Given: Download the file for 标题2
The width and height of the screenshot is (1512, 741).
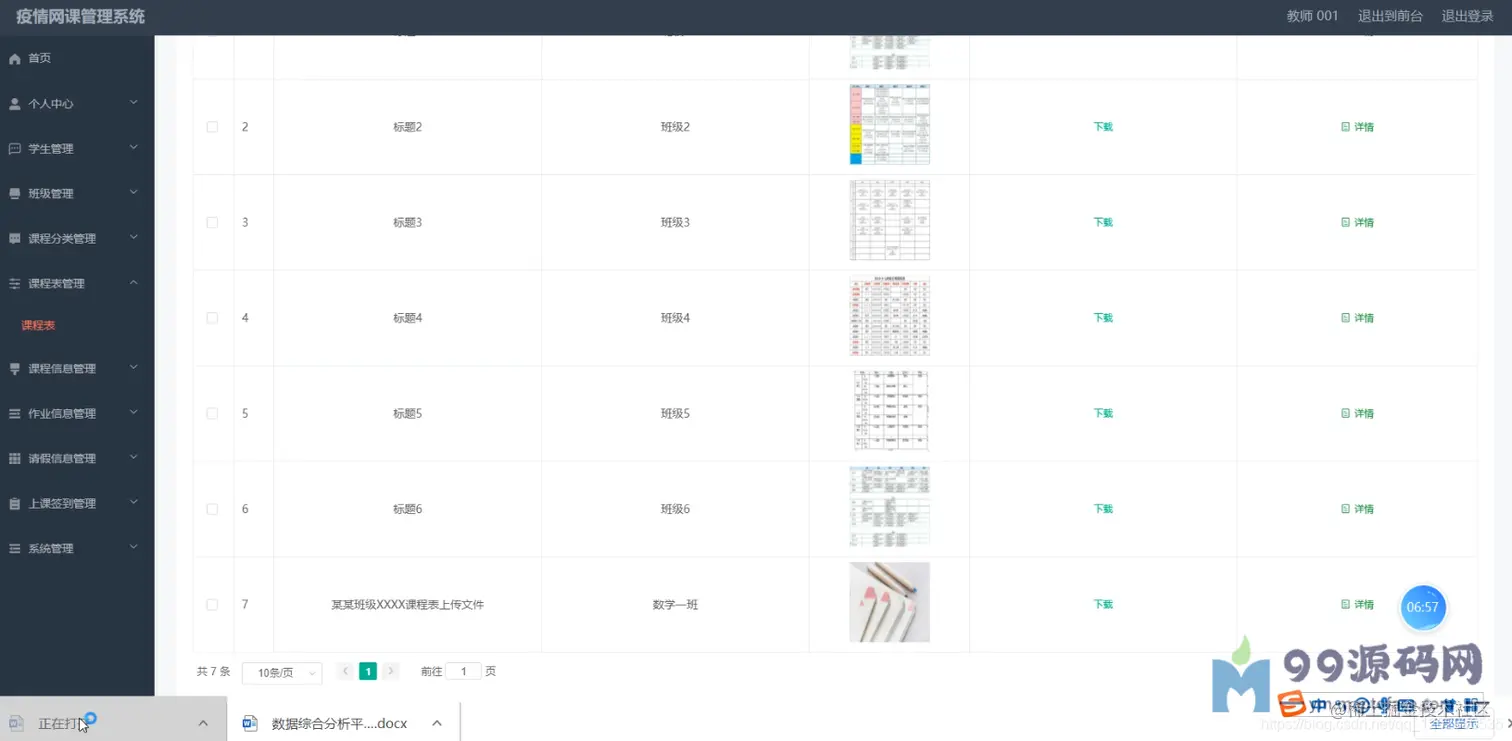Looking at the screenshot, I should (1103, 127).
